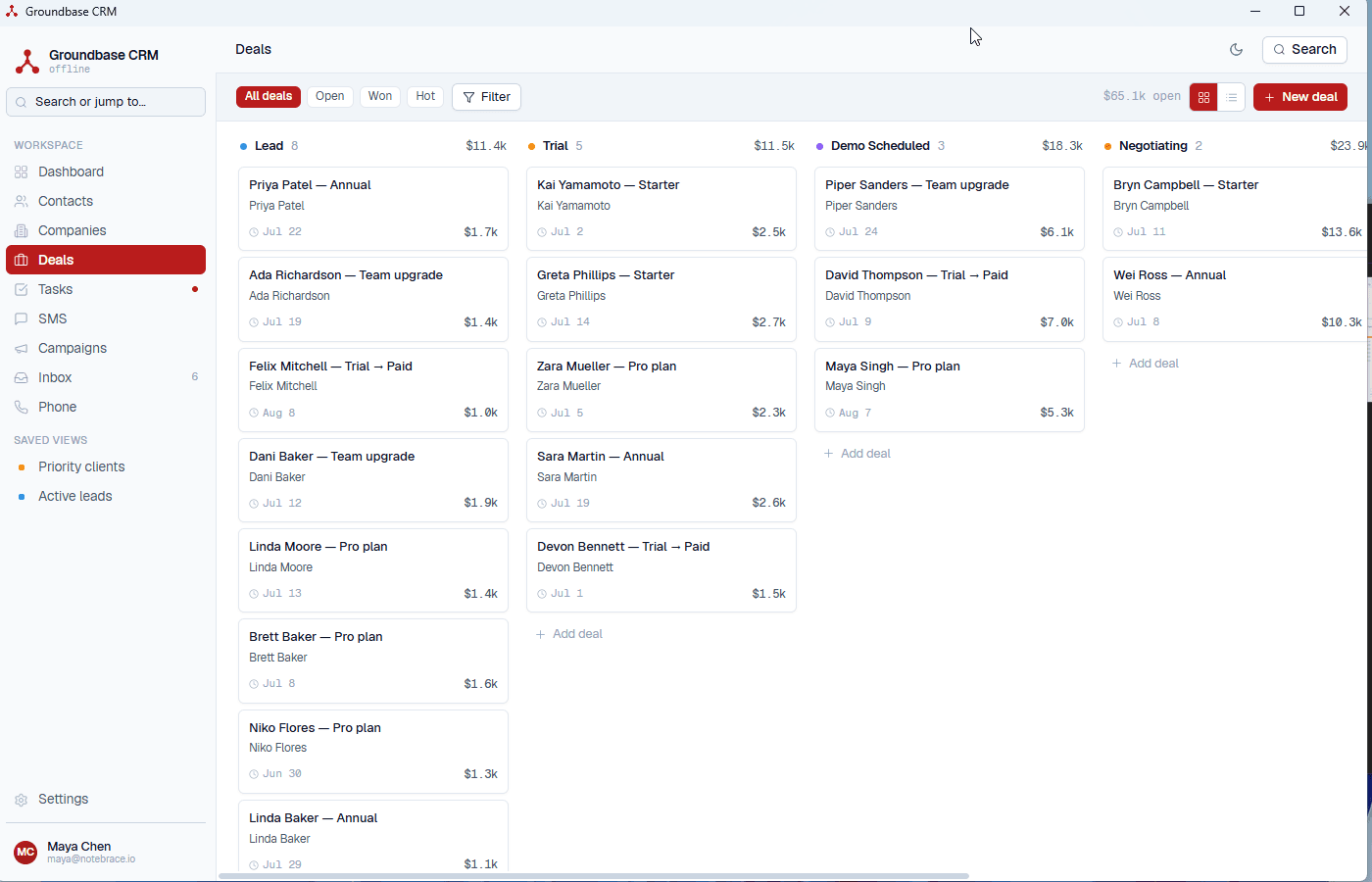Click clock icon on Priya Patel card

(x=254, y=232)
